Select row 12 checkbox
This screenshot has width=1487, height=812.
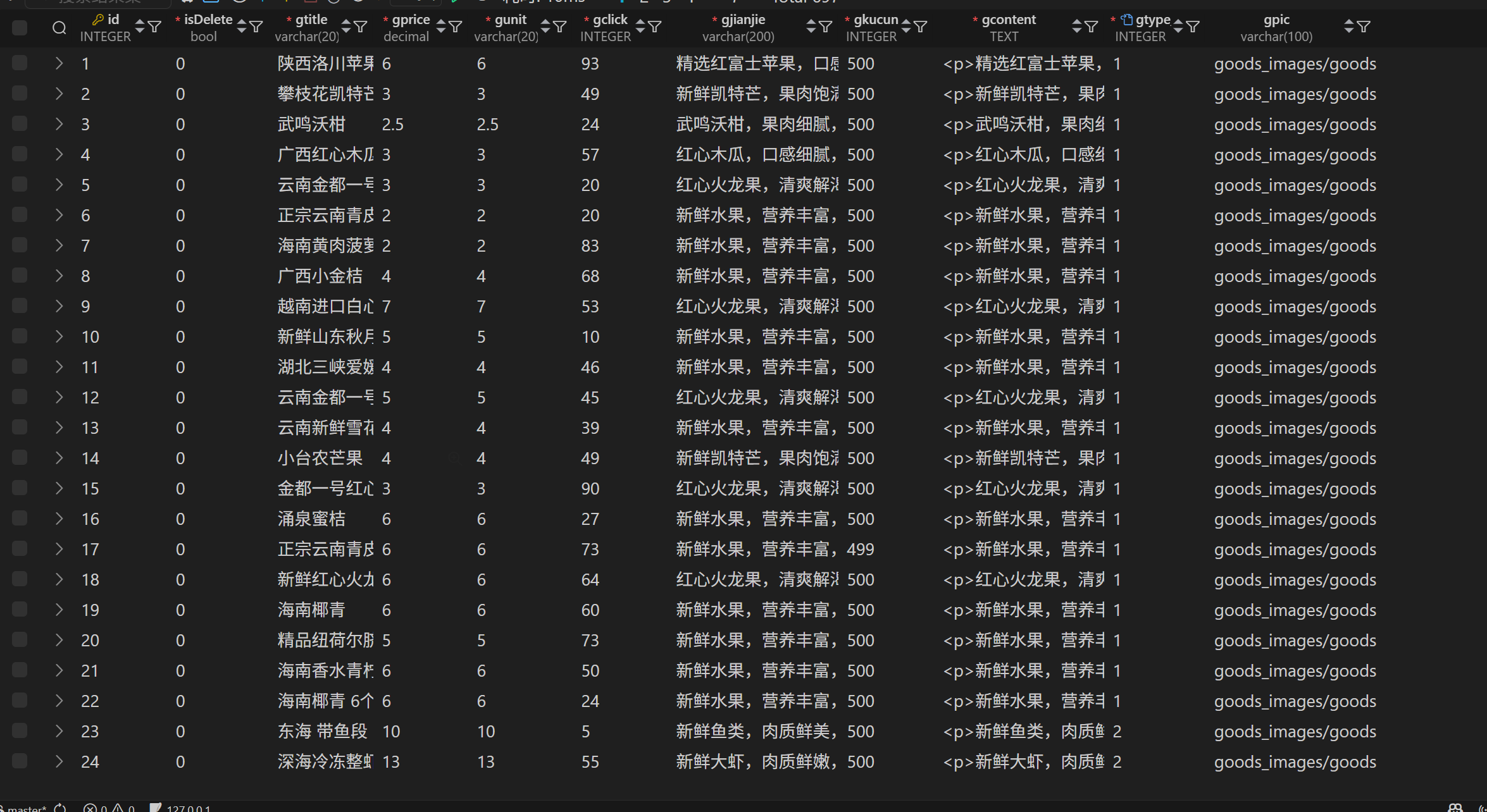pos(20,397)
